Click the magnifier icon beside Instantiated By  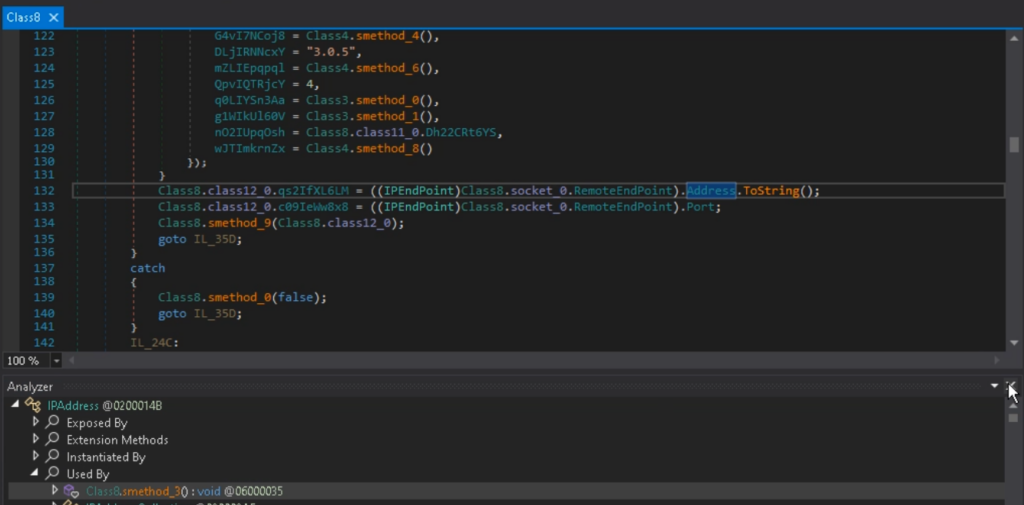(x=53, y=457)
